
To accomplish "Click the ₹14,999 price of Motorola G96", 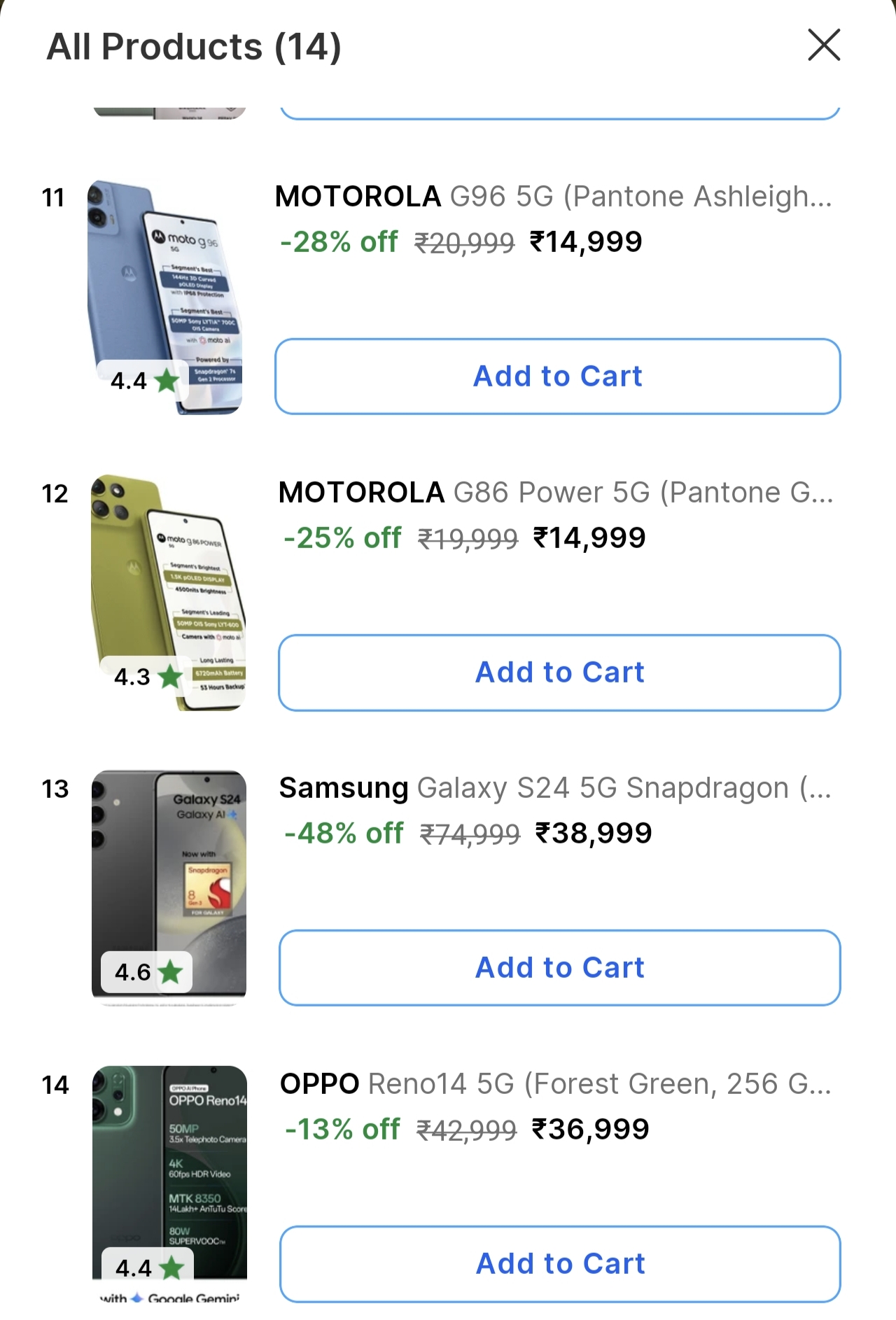I will [586, 242].
